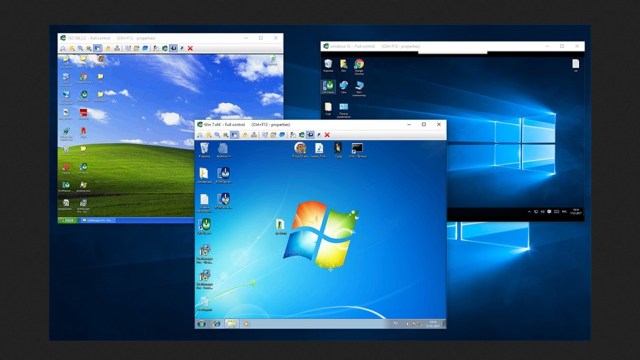Select the highlighted green download icon on Windows 10 desktop
This screenshot has height=360, width=640.
[329, 87]
